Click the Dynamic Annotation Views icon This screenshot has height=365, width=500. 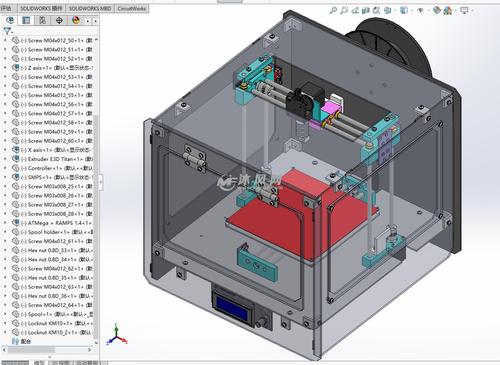coord(376,10)
